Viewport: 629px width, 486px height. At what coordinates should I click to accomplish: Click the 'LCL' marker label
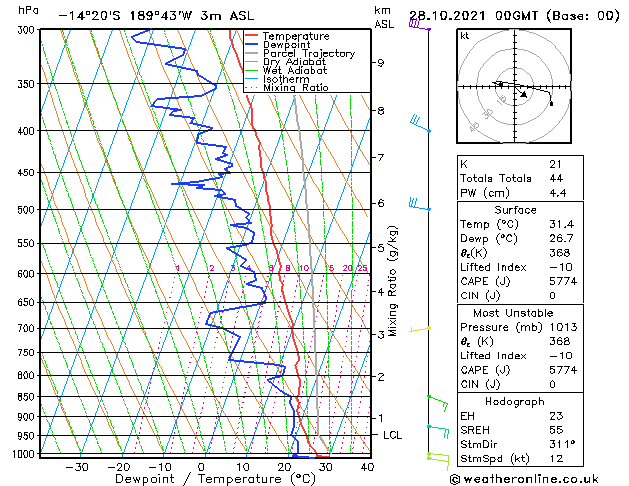pyautogui.click(x=392, y=435)
